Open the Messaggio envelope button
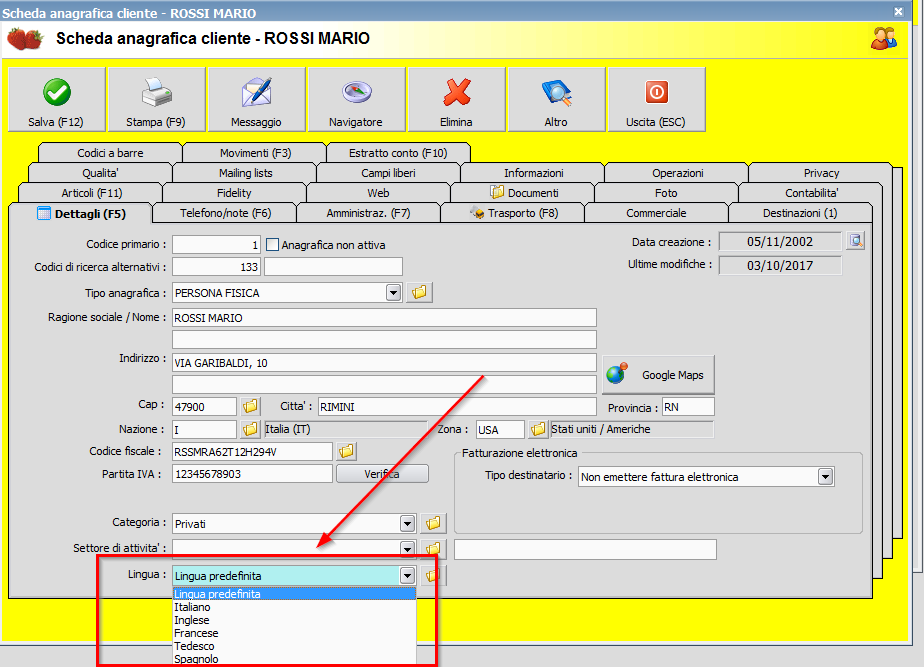This screenshot has height=667, width=924. [256, 100]
